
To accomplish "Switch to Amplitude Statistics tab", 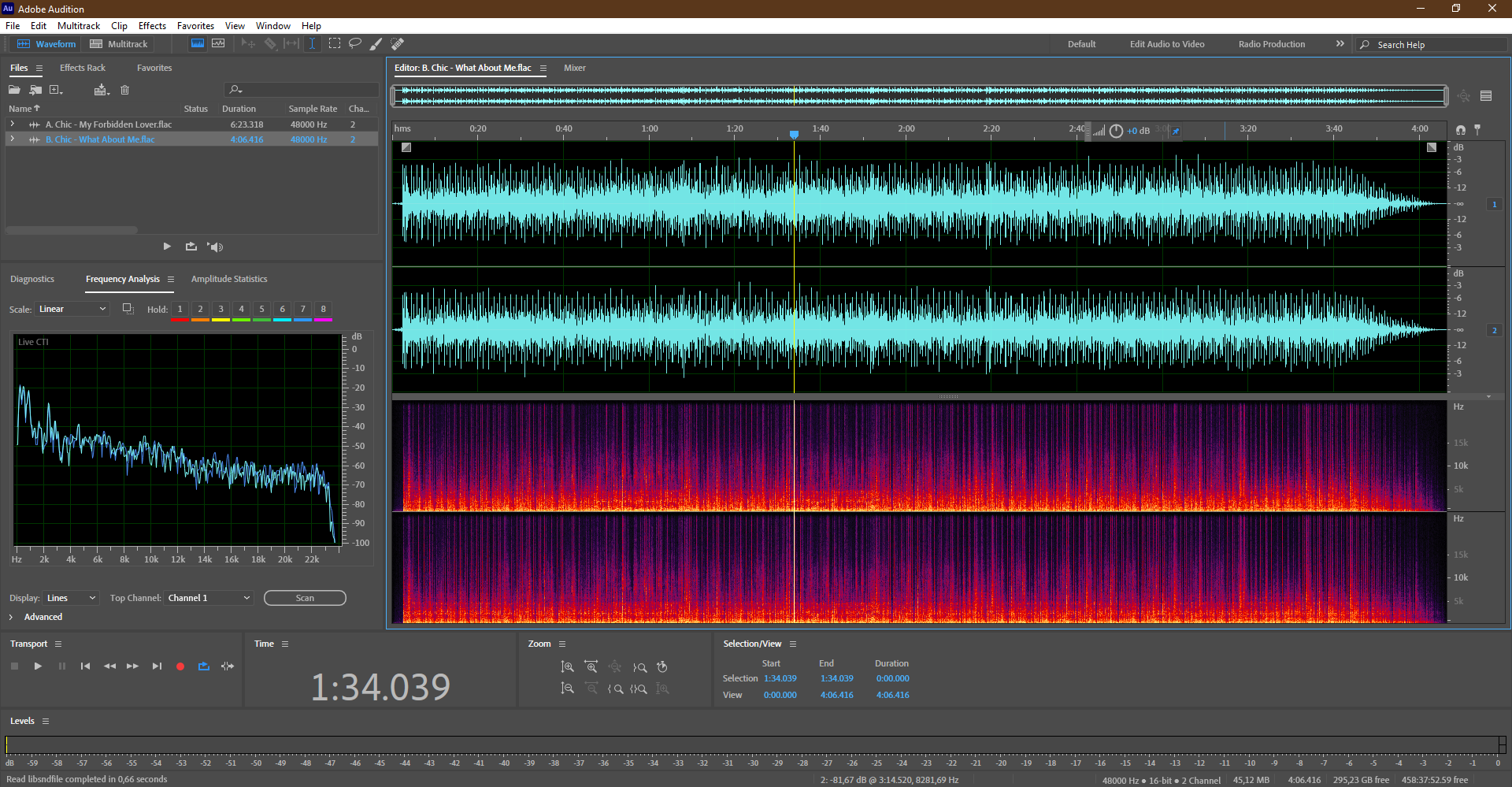I will click(x=229, y=279).
